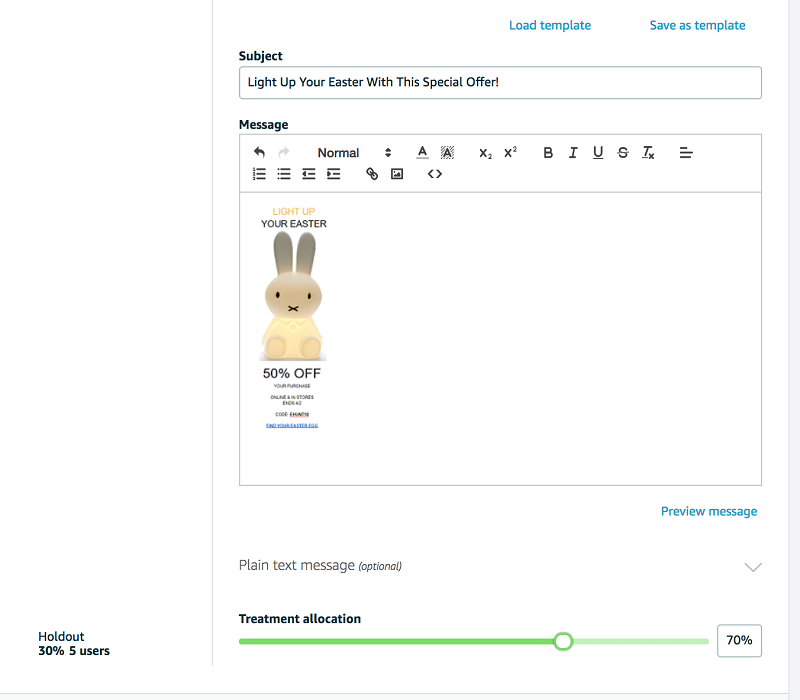Toggle italic formatting
This screenshot has width=800, height=700.
[x=573, y=153]
